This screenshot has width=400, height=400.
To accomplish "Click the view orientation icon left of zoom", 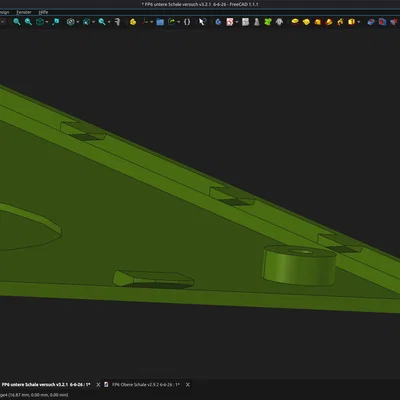I will coord(87,22).
